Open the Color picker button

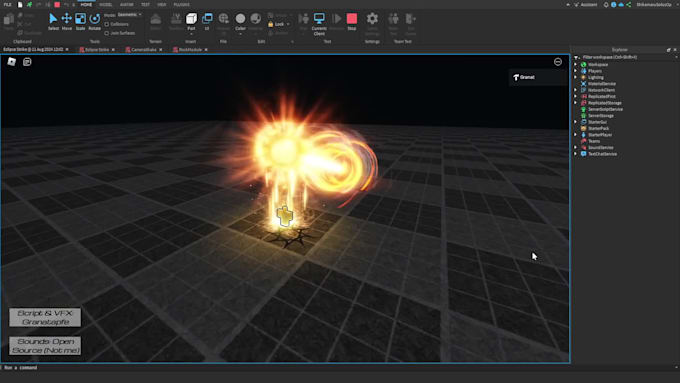point(240,23)
